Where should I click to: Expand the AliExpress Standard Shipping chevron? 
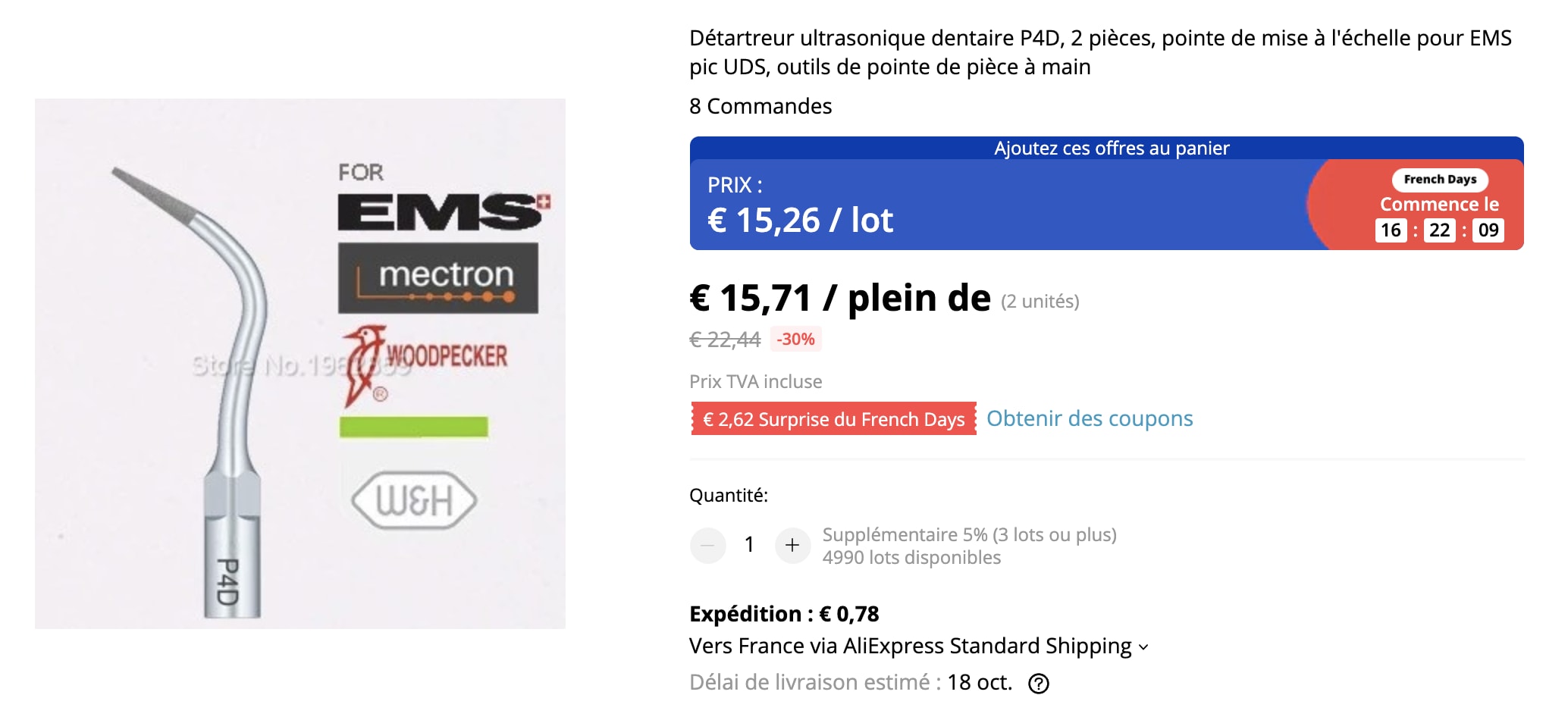point(1143,647)
